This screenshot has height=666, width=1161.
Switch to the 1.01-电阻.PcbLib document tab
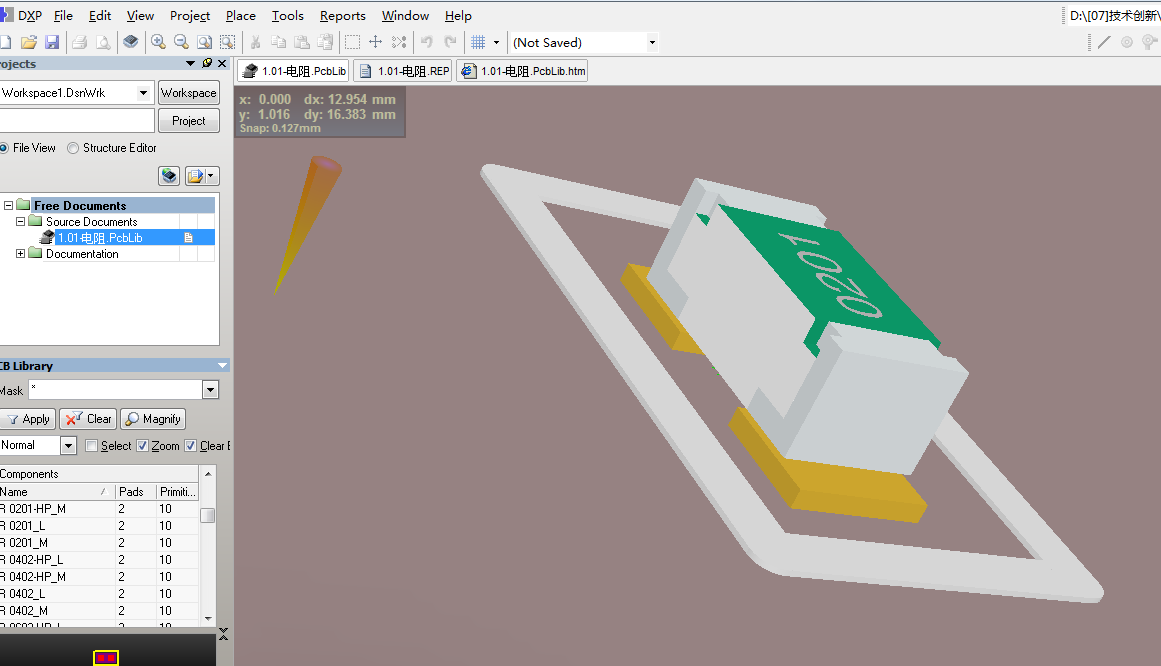(293, 71)
